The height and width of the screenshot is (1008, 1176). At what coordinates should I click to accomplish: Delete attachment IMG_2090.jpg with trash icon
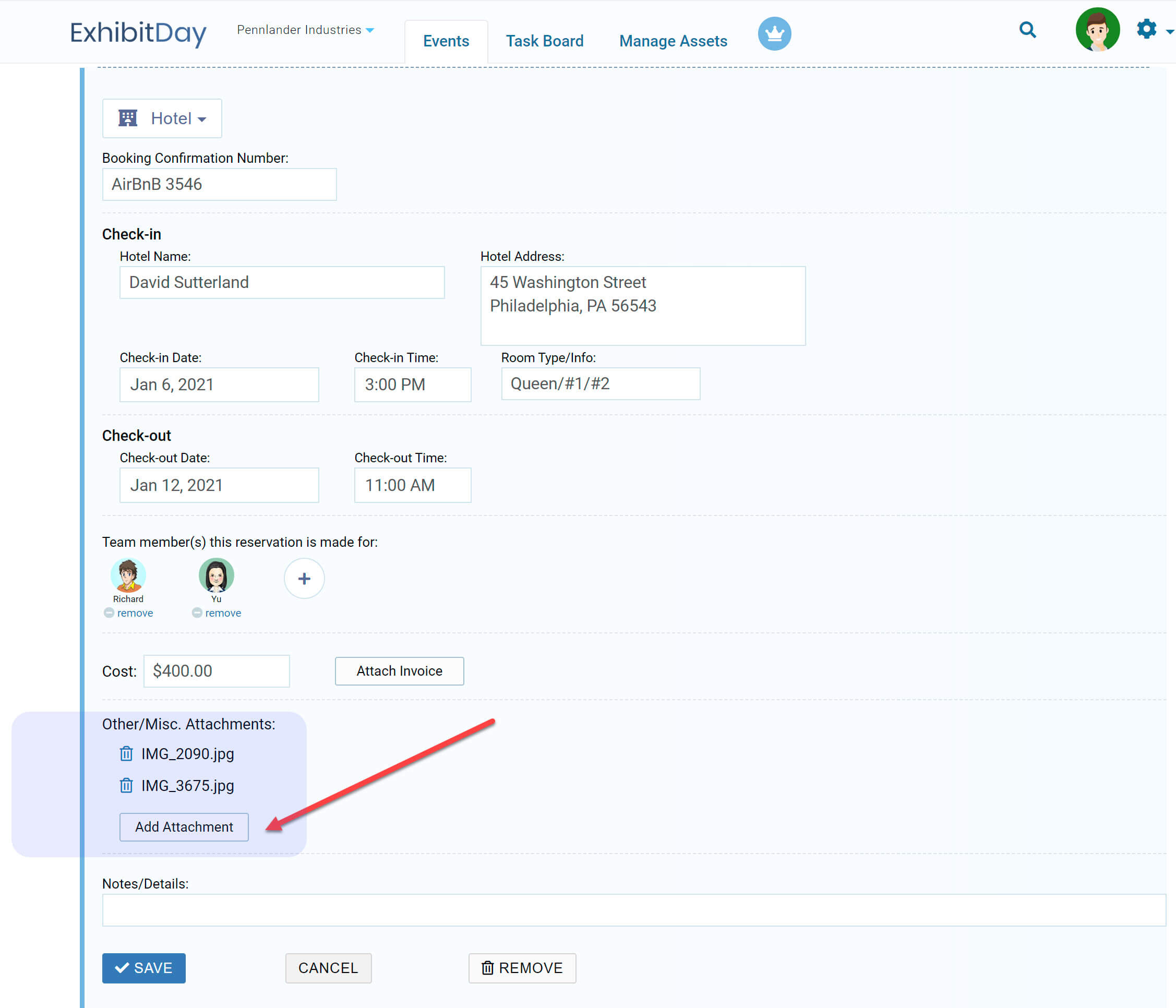[x=126, y=754]
